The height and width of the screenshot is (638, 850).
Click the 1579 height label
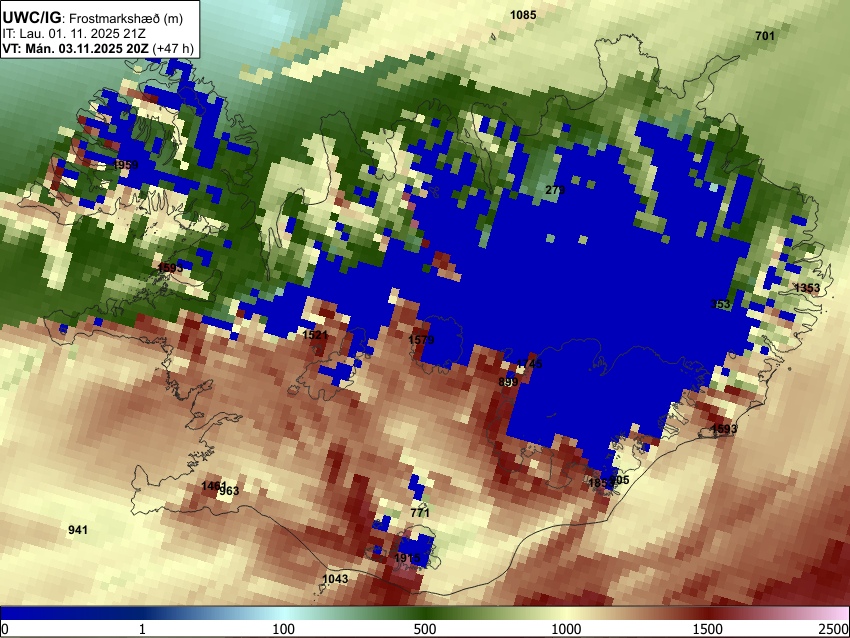pos(421,340)
